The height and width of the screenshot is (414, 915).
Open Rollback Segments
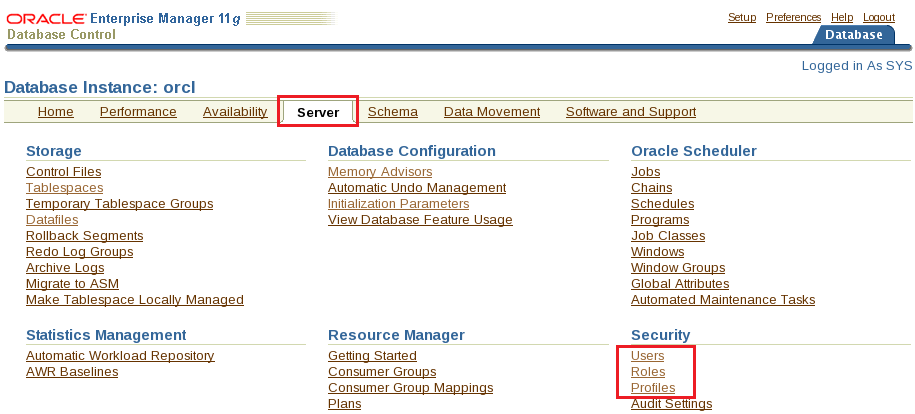(x=85, y=235)
